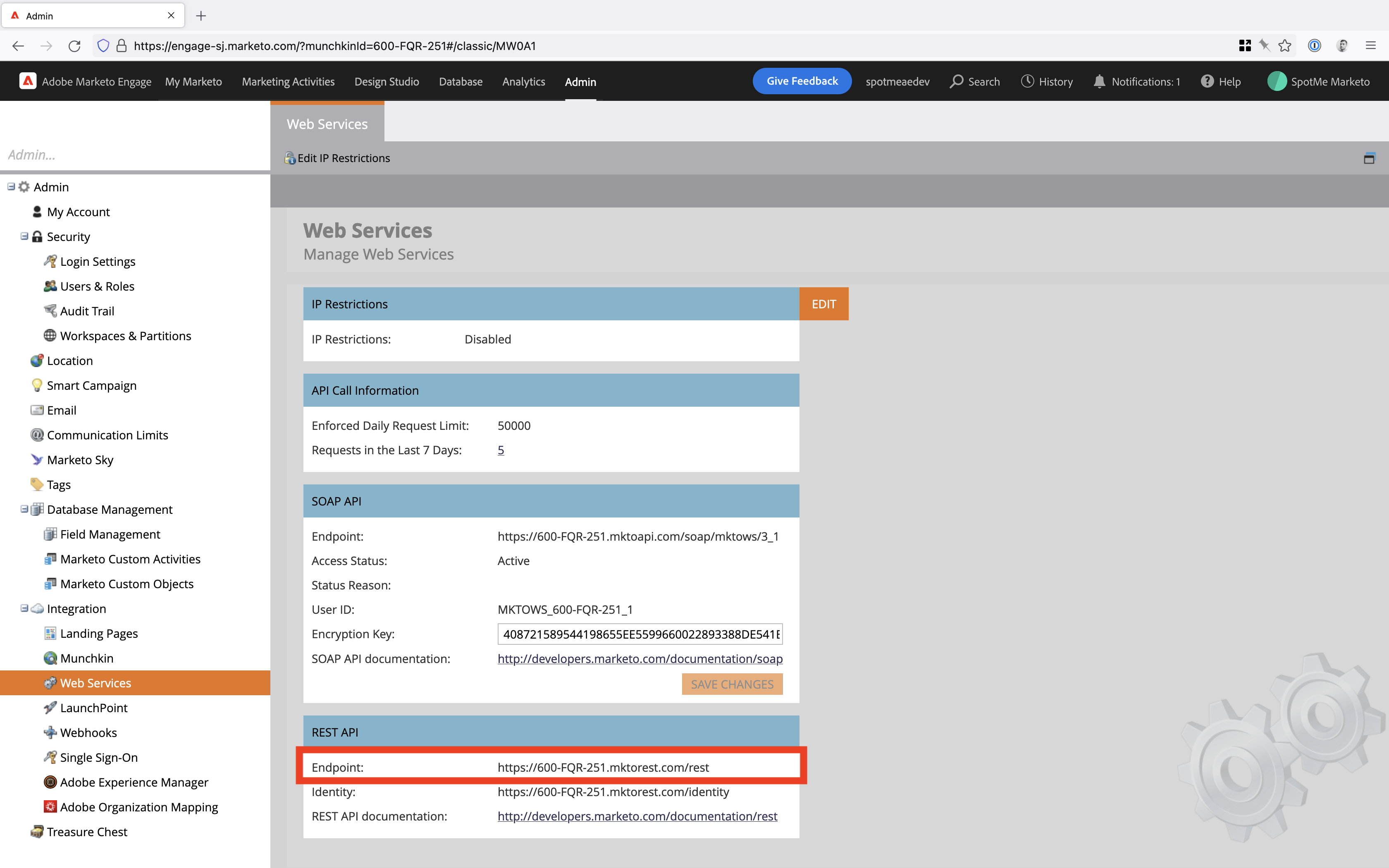Click the Location globe icon
The width and height of the screenshot is (1389, 868).
tap(37, 360)
